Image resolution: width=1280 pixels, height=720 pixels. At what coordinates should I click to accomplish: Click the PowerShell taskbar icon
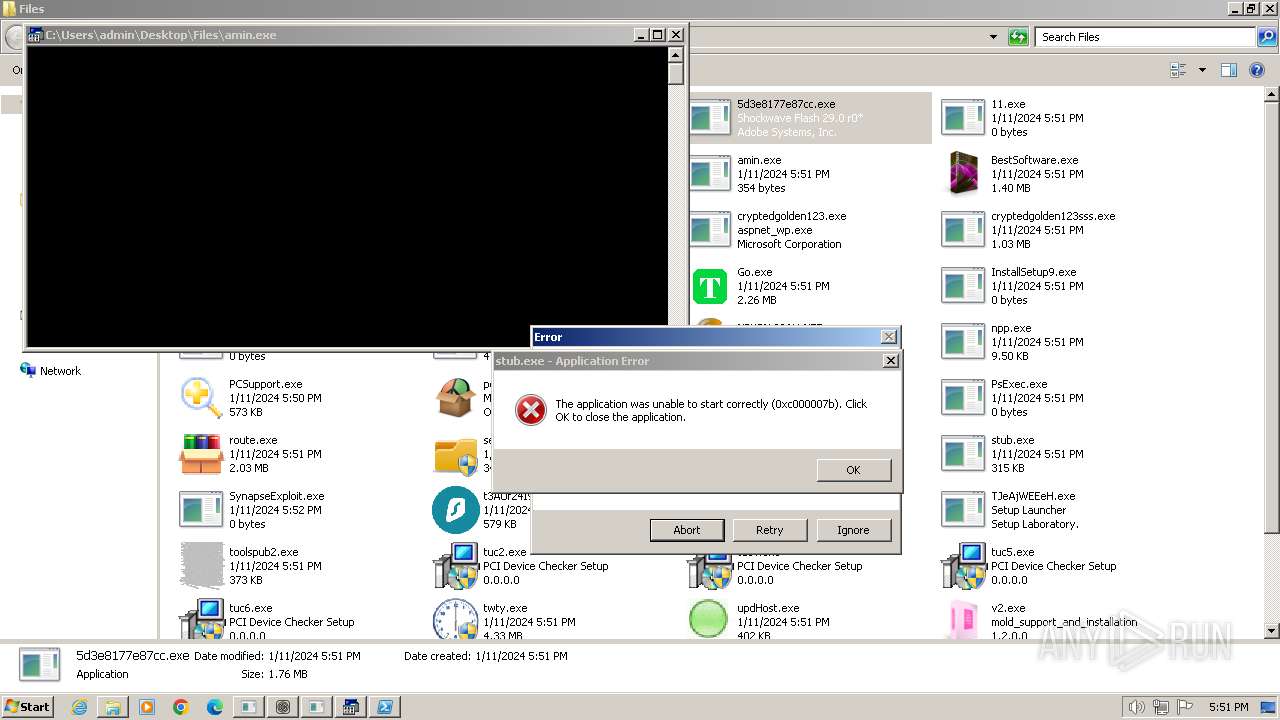pos(384,707)
